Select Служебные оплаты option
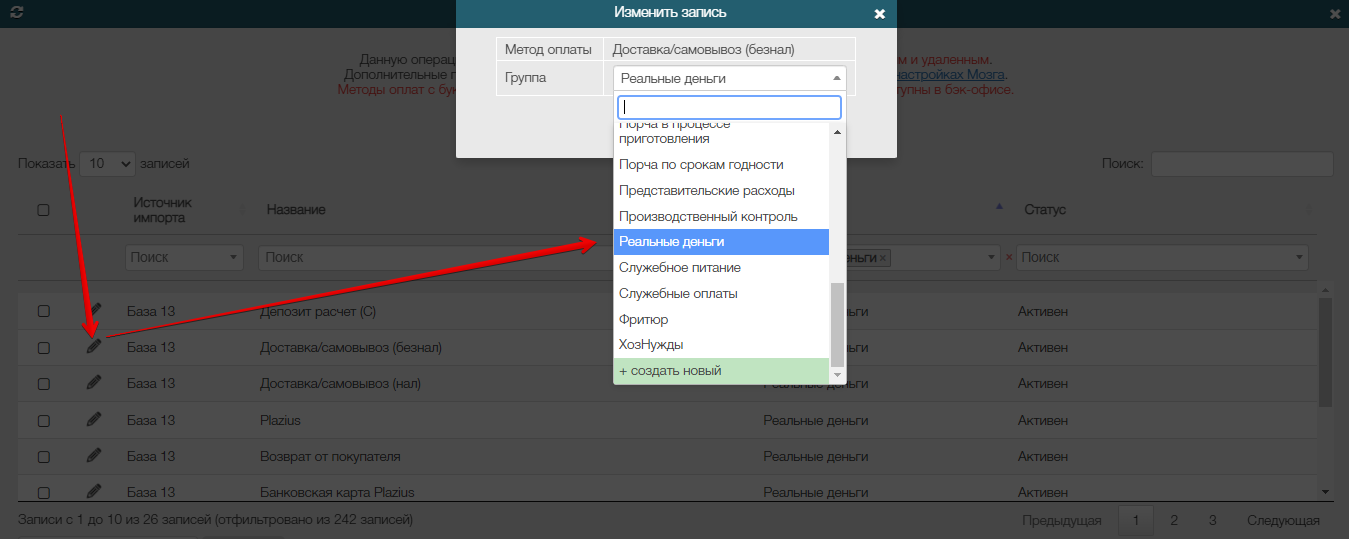Viewport: 1349px width, 539px height. click(721, 294)
